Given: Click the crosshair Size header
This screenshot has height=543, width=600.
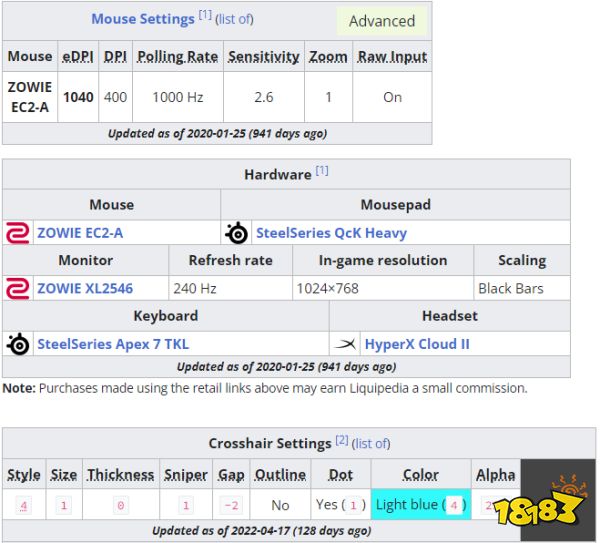Looking at the screenshot, I should click(x=64, y=475).
